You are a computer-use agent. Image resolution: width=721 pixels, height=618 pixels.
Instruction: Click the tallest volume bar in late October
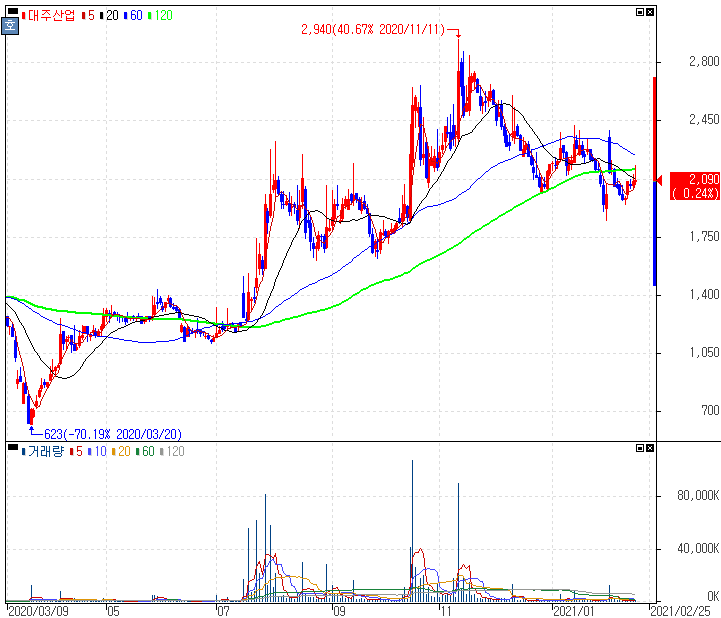[x=412, y=530]
